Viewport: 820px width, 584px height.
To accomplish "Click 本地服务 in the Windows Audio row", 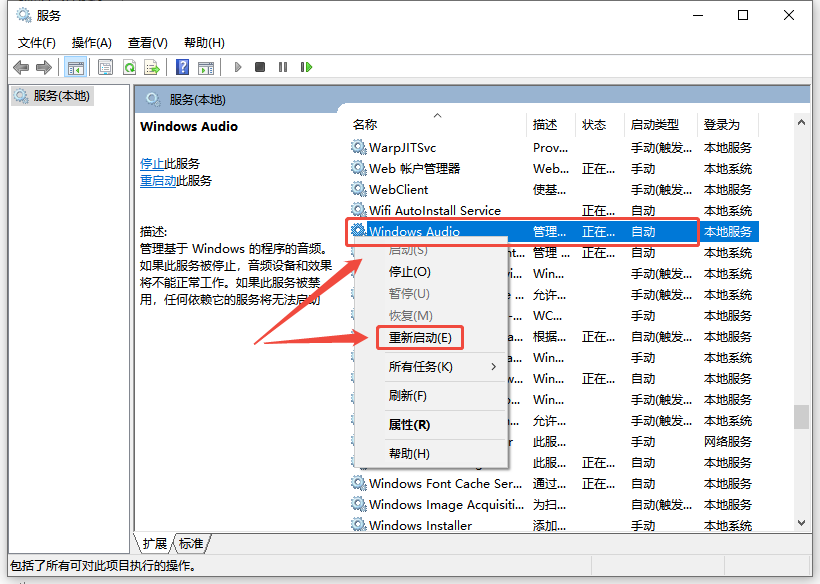I will (x=727, y=232).
